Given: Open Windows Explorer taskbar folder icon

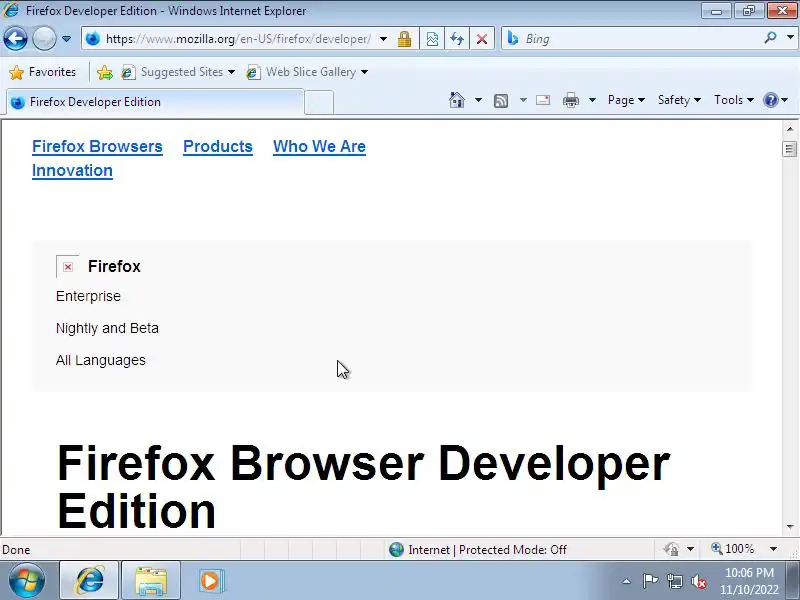Looking at the screenshot, I should (151, 581).
